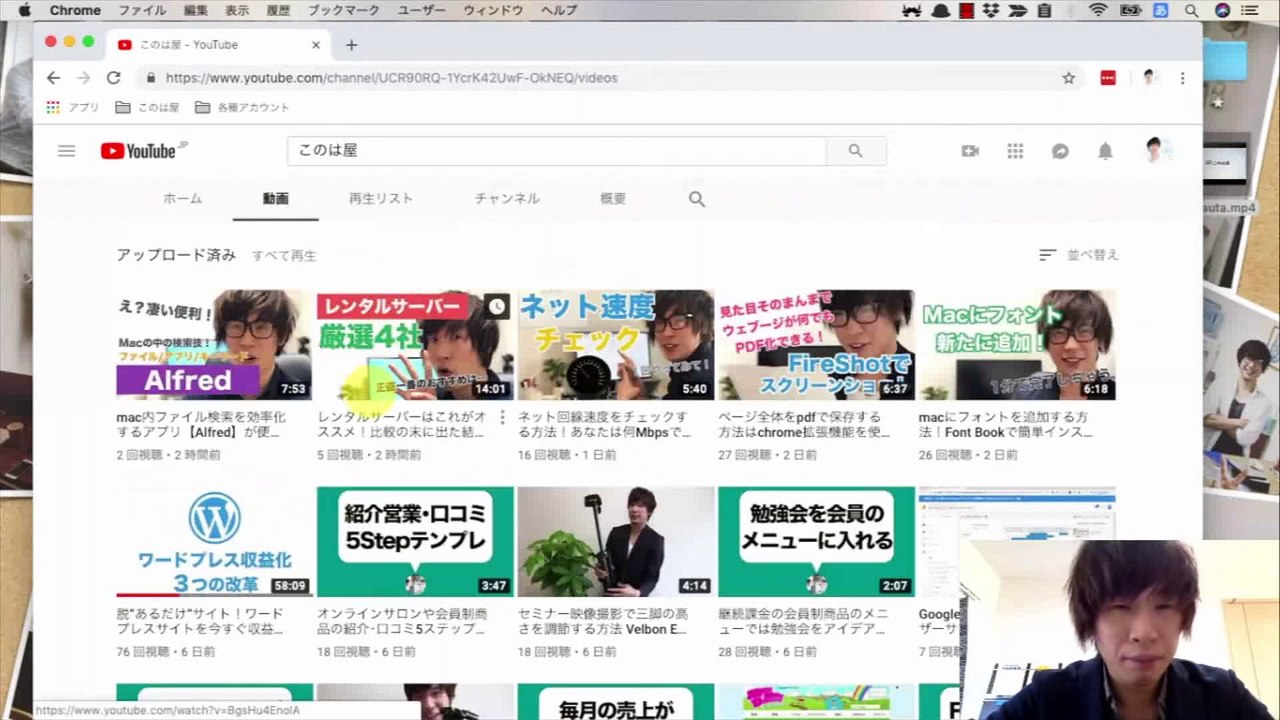The width and height of the screenshot is (1280, 720).
Task: Open the ウィンドウ menu
Action: point(492,10)
